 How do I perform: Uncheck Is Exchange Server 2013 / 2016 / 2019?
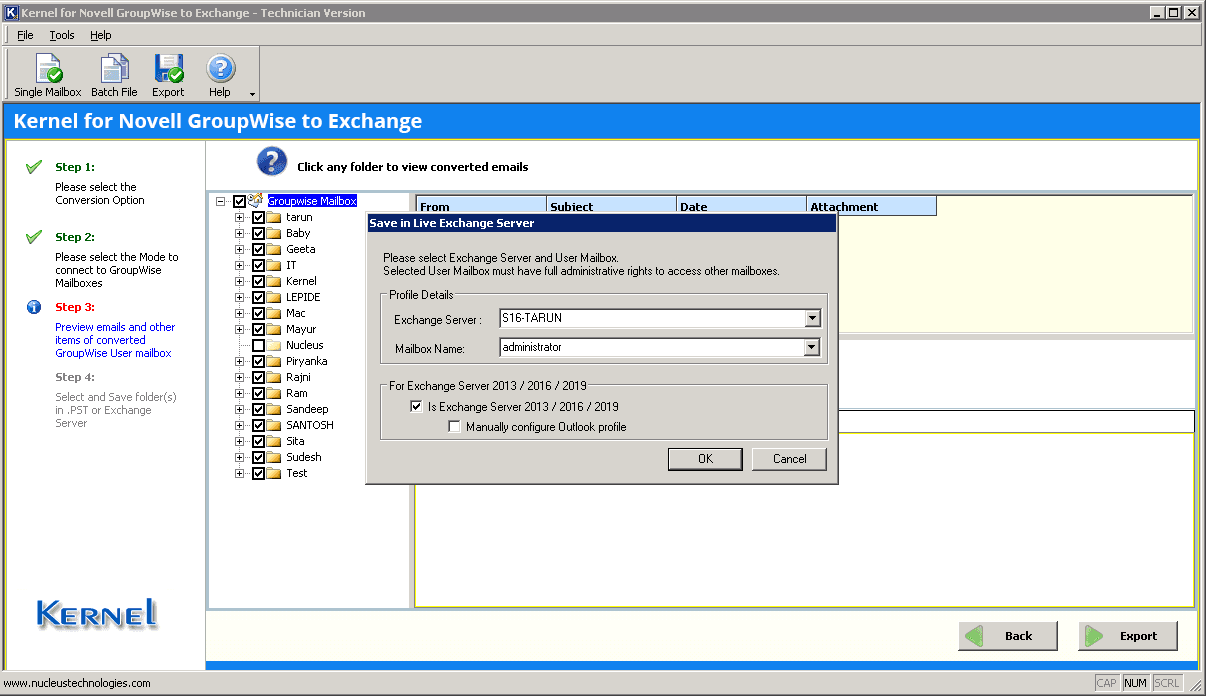click(x=416, y=407)
